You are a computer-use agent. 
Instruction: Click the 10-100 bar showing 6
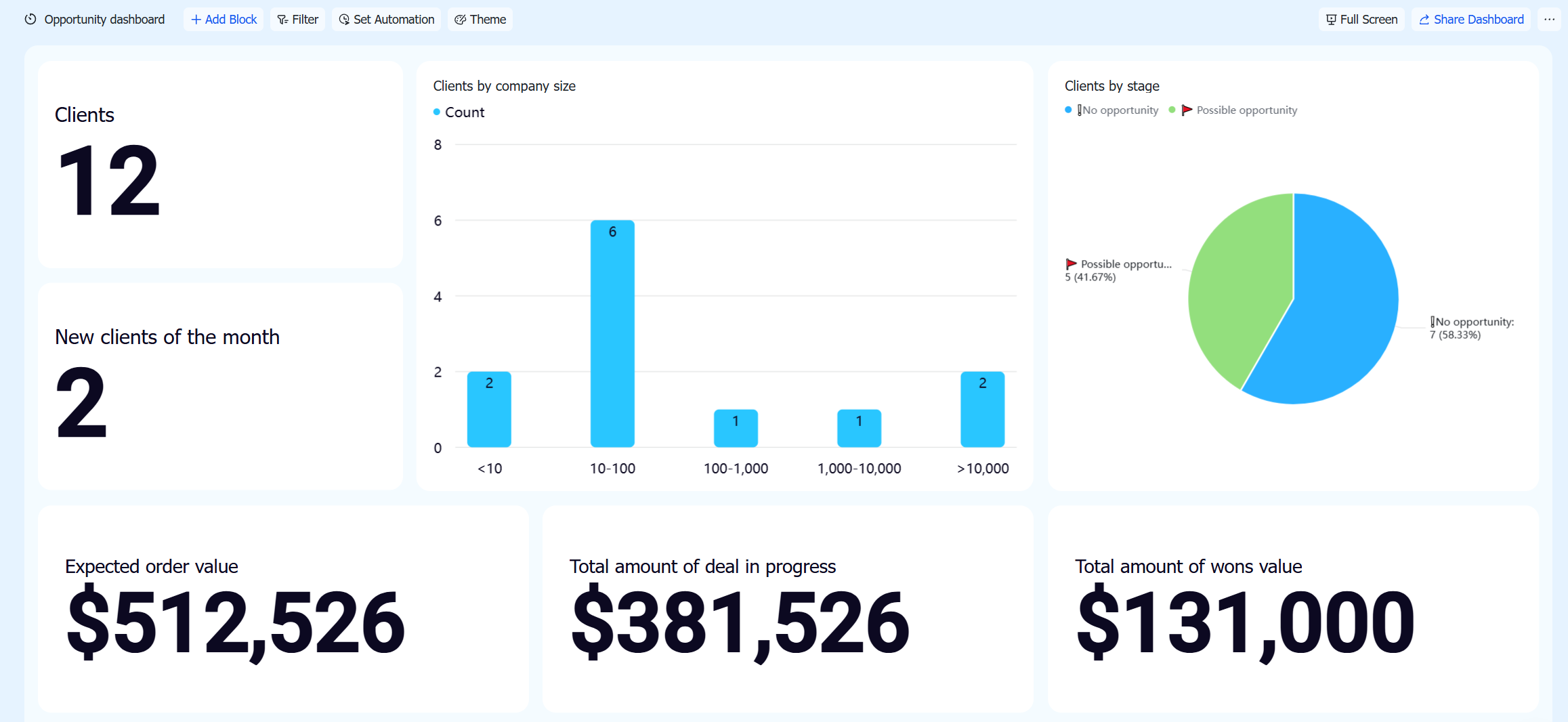pyautogui.click(x=612, y=333)
